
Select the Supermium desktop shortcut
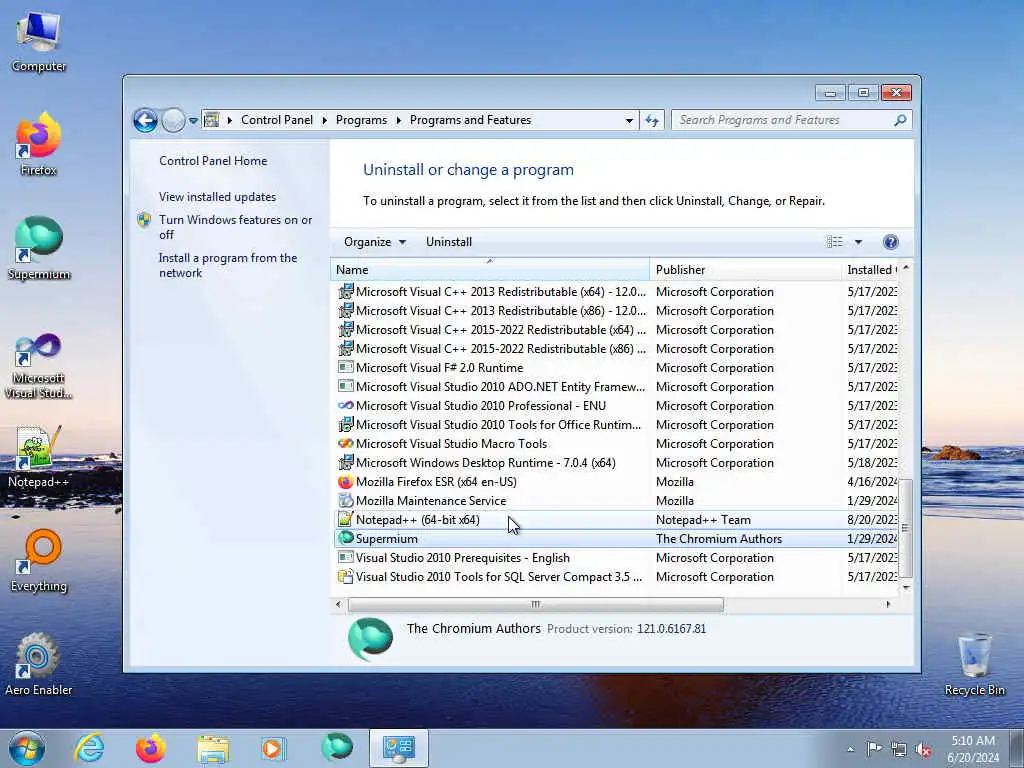tap(39, 249)
